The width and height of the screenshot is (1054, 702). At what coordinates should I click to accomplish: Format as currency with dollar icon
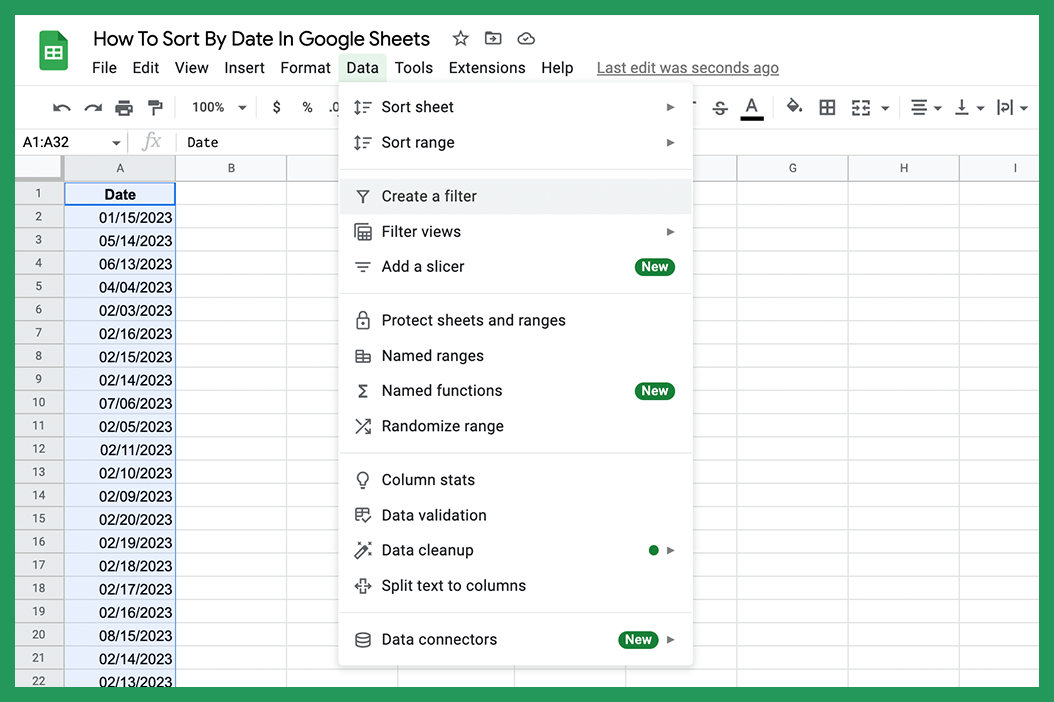(x=276, y=107)
